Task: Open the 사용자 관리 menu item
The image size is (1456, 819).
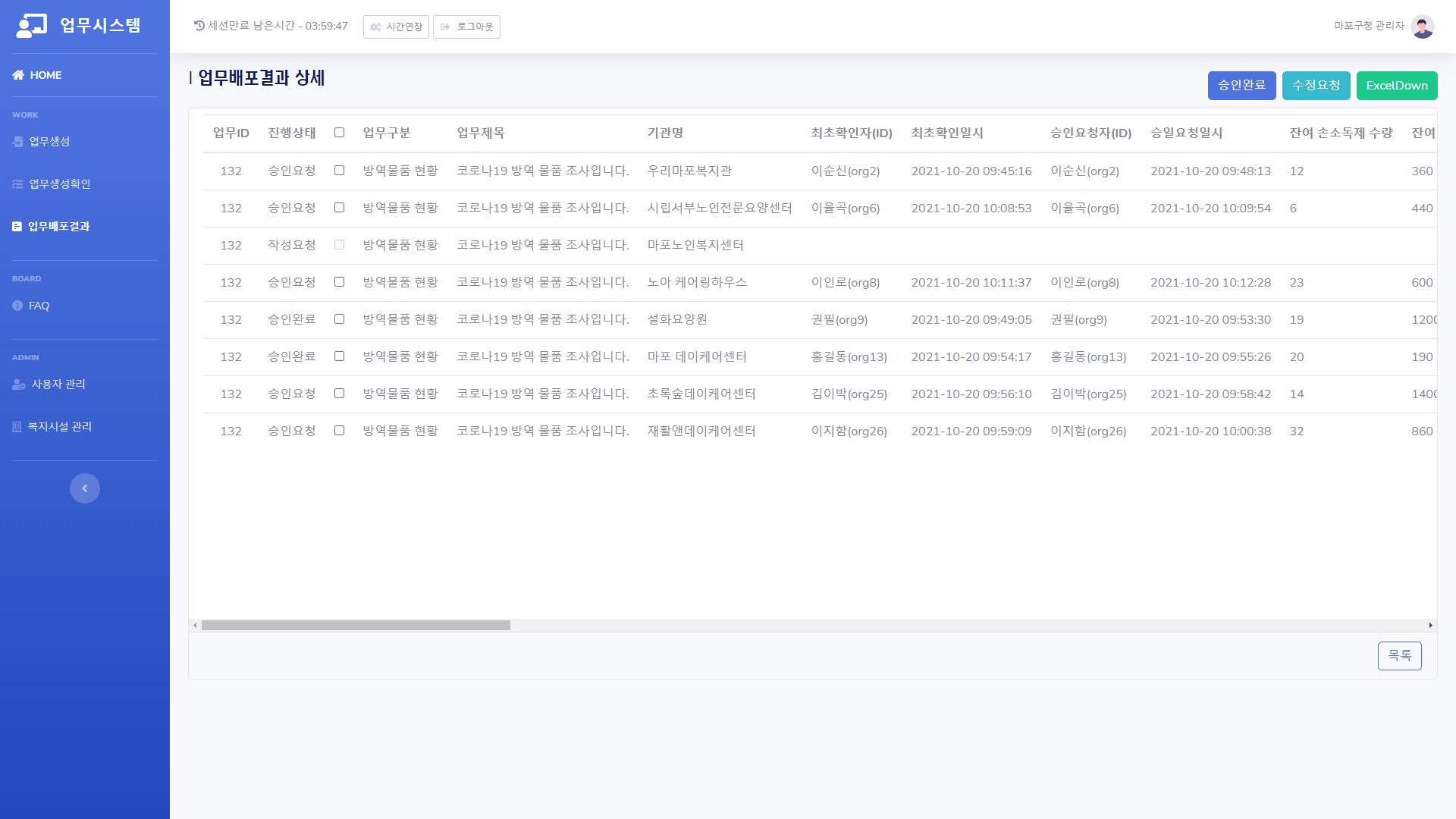Action: pos(85,384)
